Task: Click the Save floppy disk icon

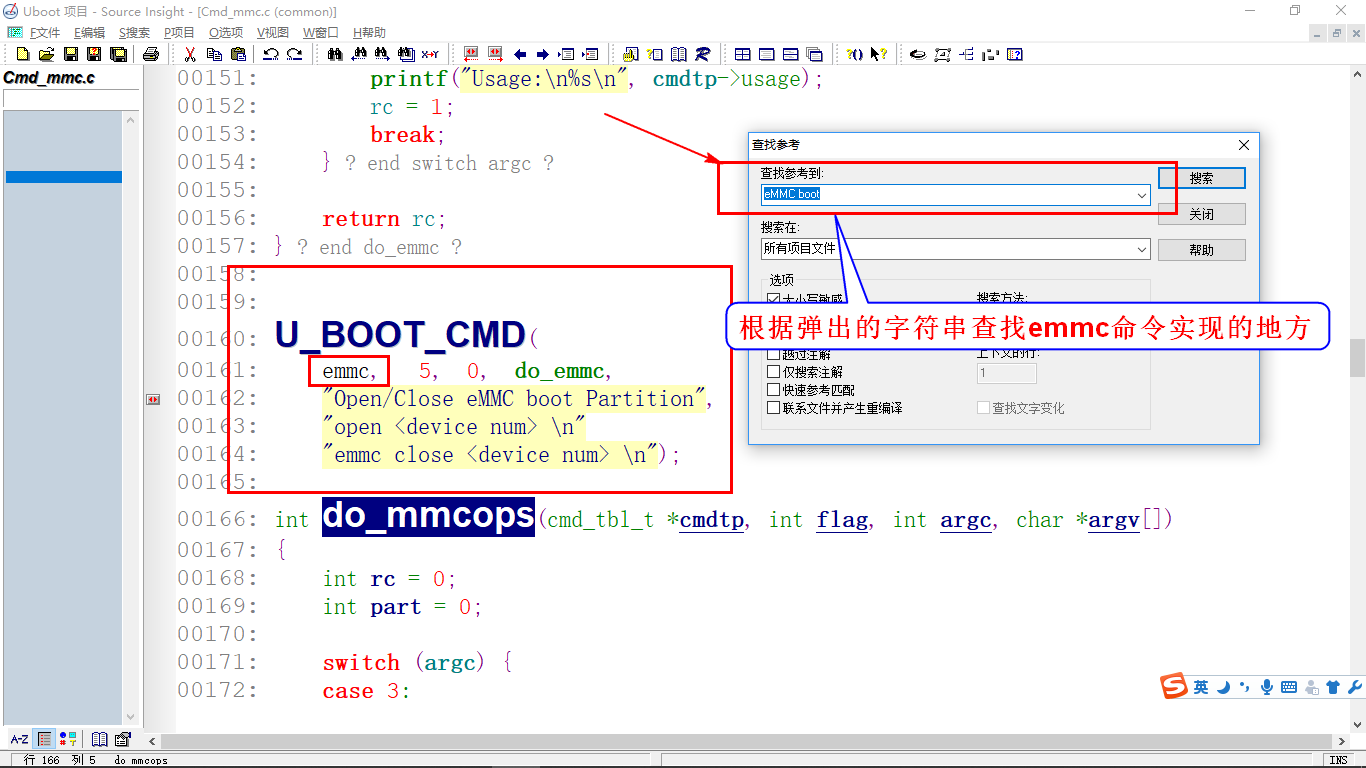Action: pyautogui.click(x=71, y=54)
